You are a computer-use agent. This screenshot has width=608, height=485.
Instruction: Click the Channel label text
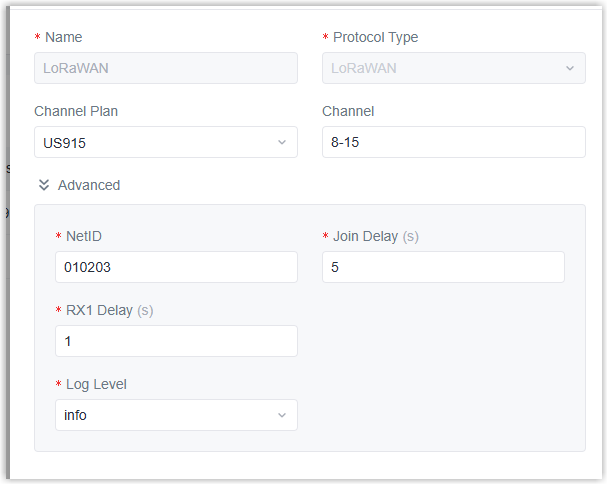pos(348,111)
